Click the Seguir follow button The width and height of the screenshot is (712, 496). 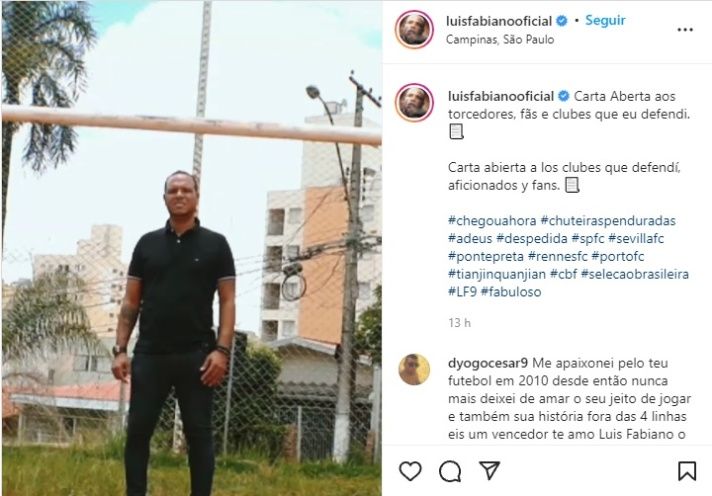pos(605,20)
